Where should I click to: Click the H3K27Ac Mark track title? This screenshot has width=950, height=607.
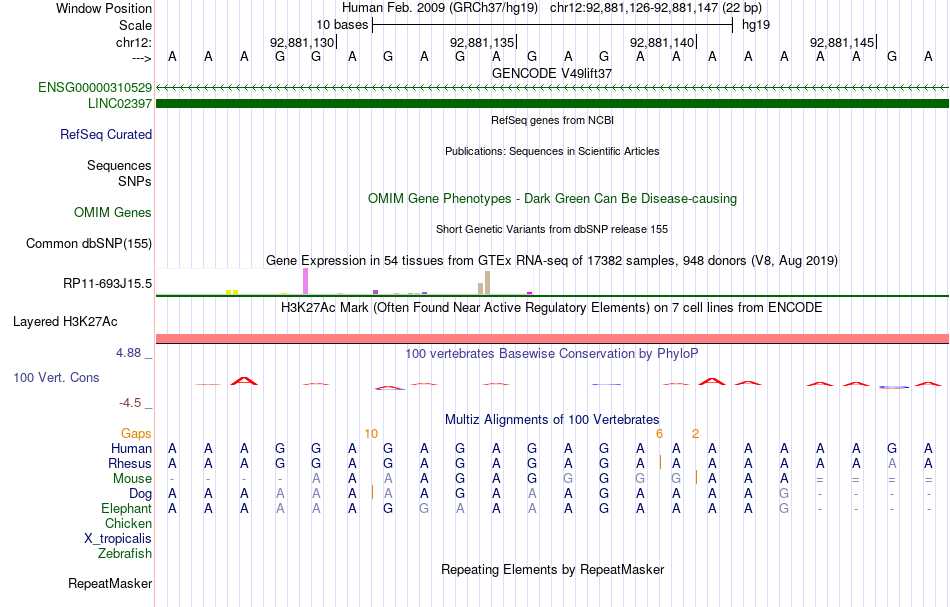click(552, 308)
